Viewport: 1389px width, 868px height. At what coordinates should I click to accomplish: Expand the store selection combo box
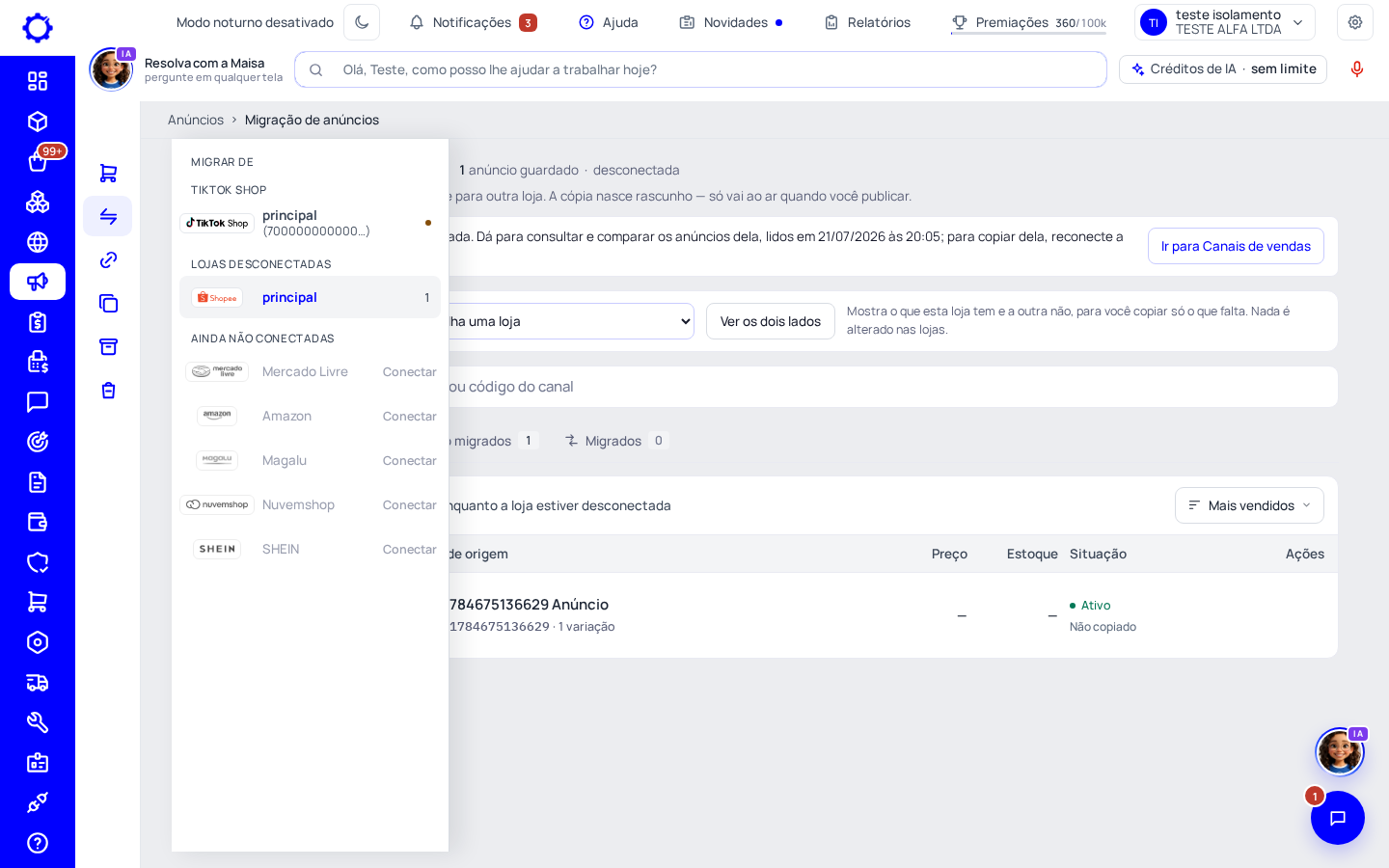point(569,321)
